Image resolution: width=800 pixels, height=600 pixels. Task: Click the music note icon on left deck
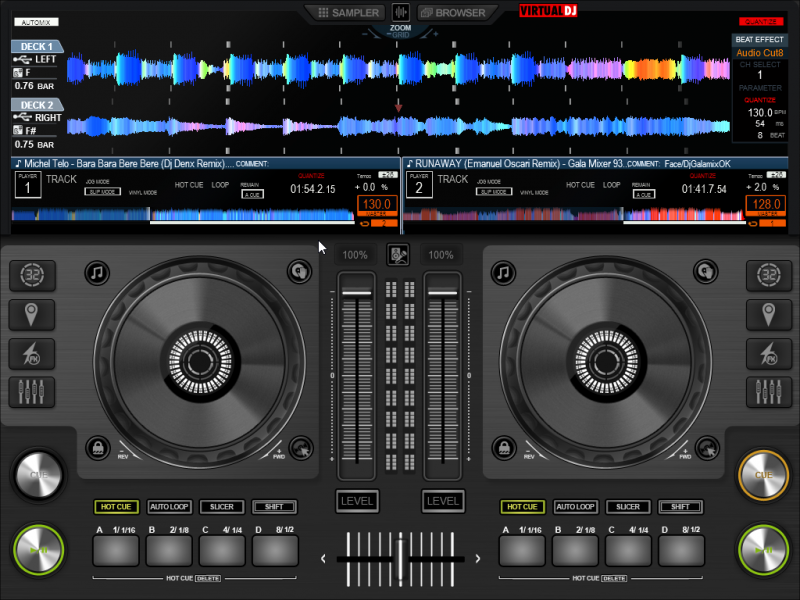click(x=97, y=272)
